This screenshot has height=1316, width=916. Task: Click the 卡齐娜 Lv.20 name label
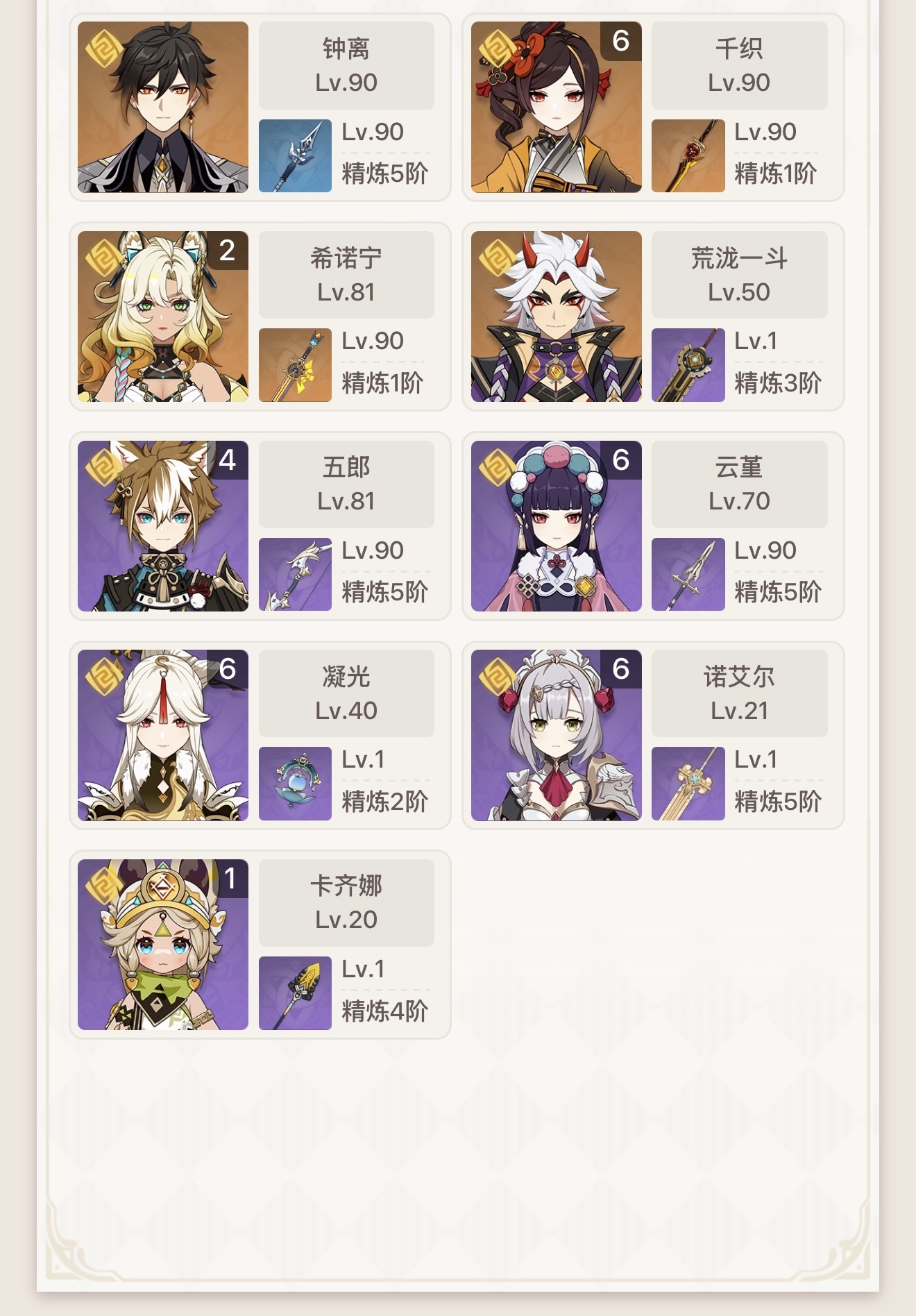pyautogui.click(x=346, y=902)
